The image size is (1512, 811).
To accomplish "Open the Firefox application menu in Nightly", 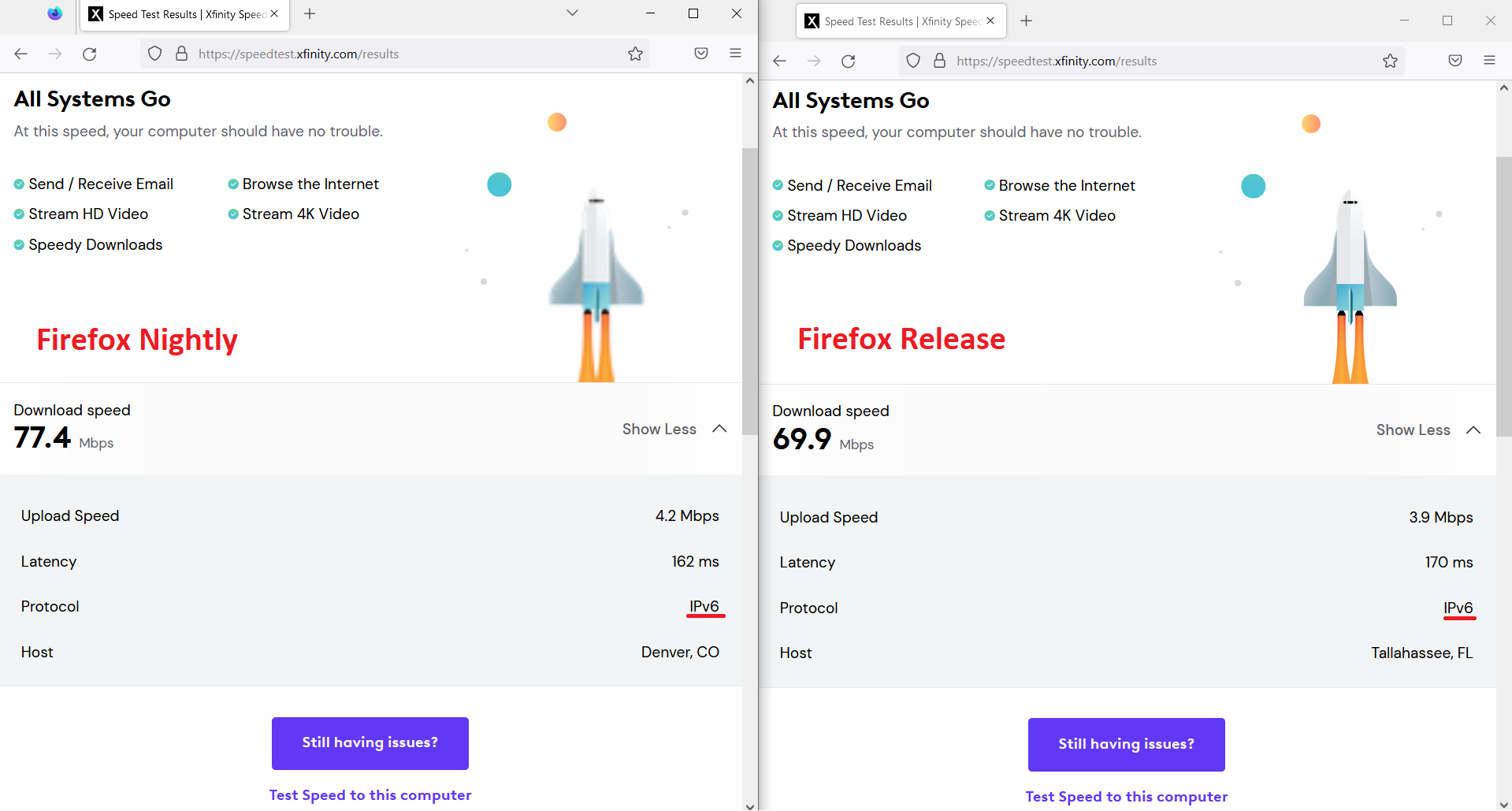I will click(735, 54).
